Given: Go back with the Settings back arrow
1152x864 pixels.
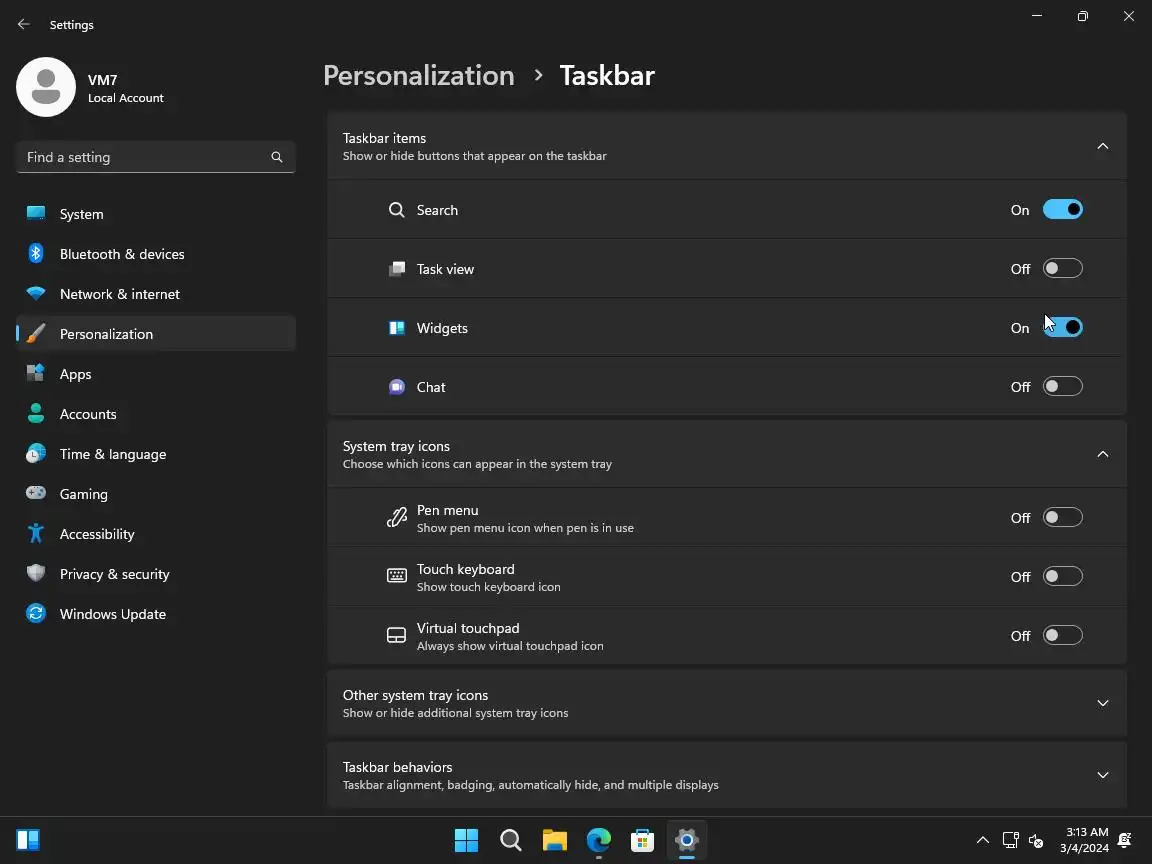Looking at the screenshot, I should tap(24, 24).
